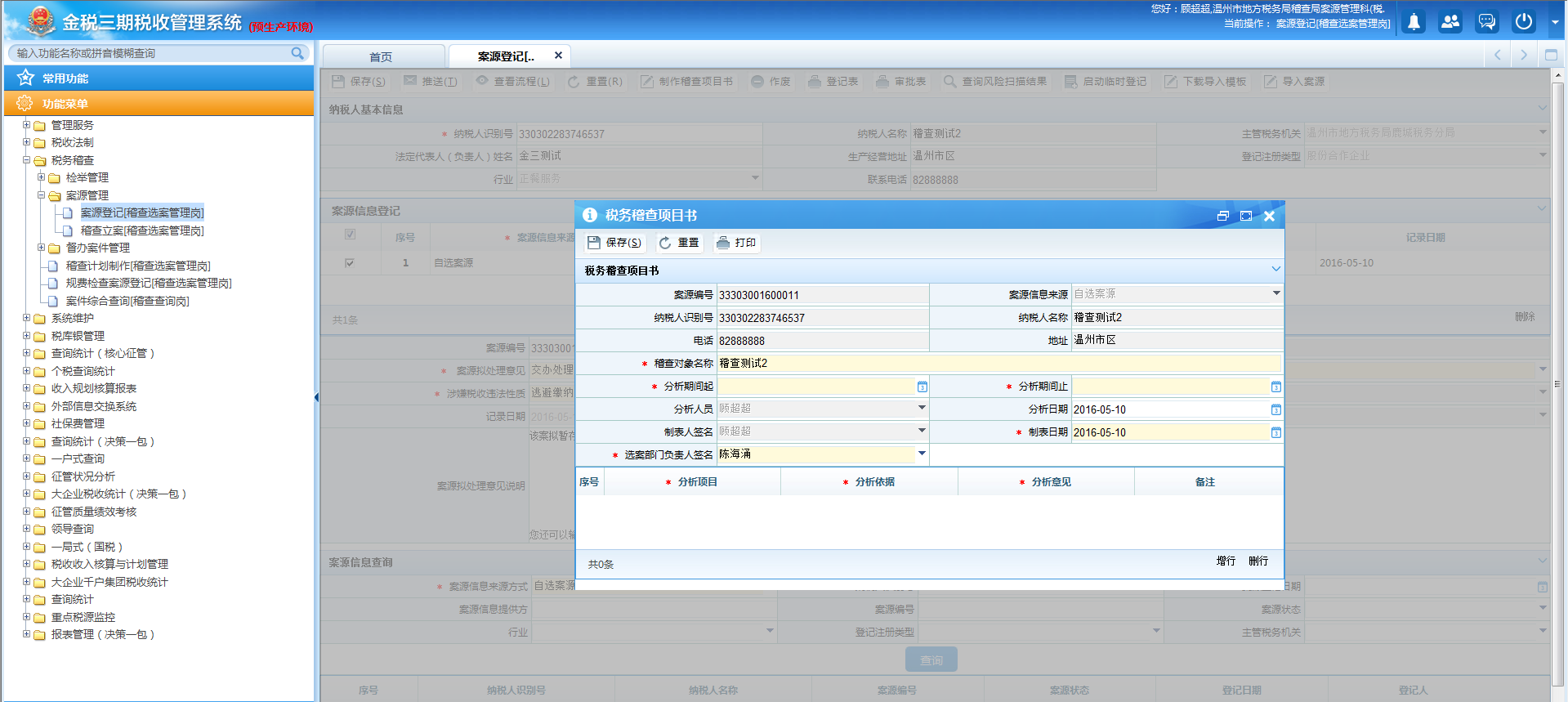Open the 常用功能 panel
The height and width of the screenshot is (702, 1568).
click(159, 78)
